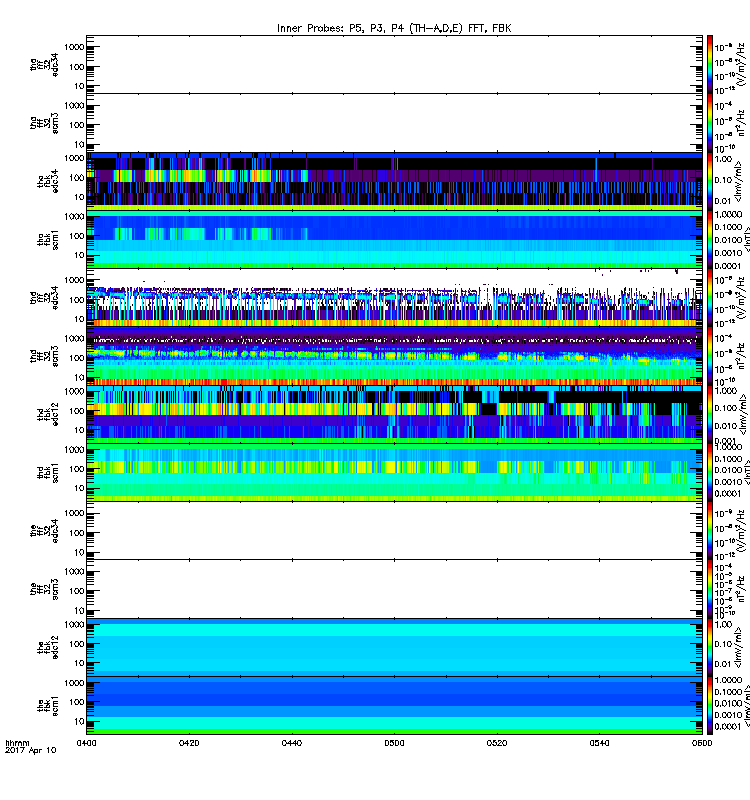This screenshot has height=800, width=750.
Task: Click the color bar beside the fbk scm1 panel
Action: click(710, 706)
